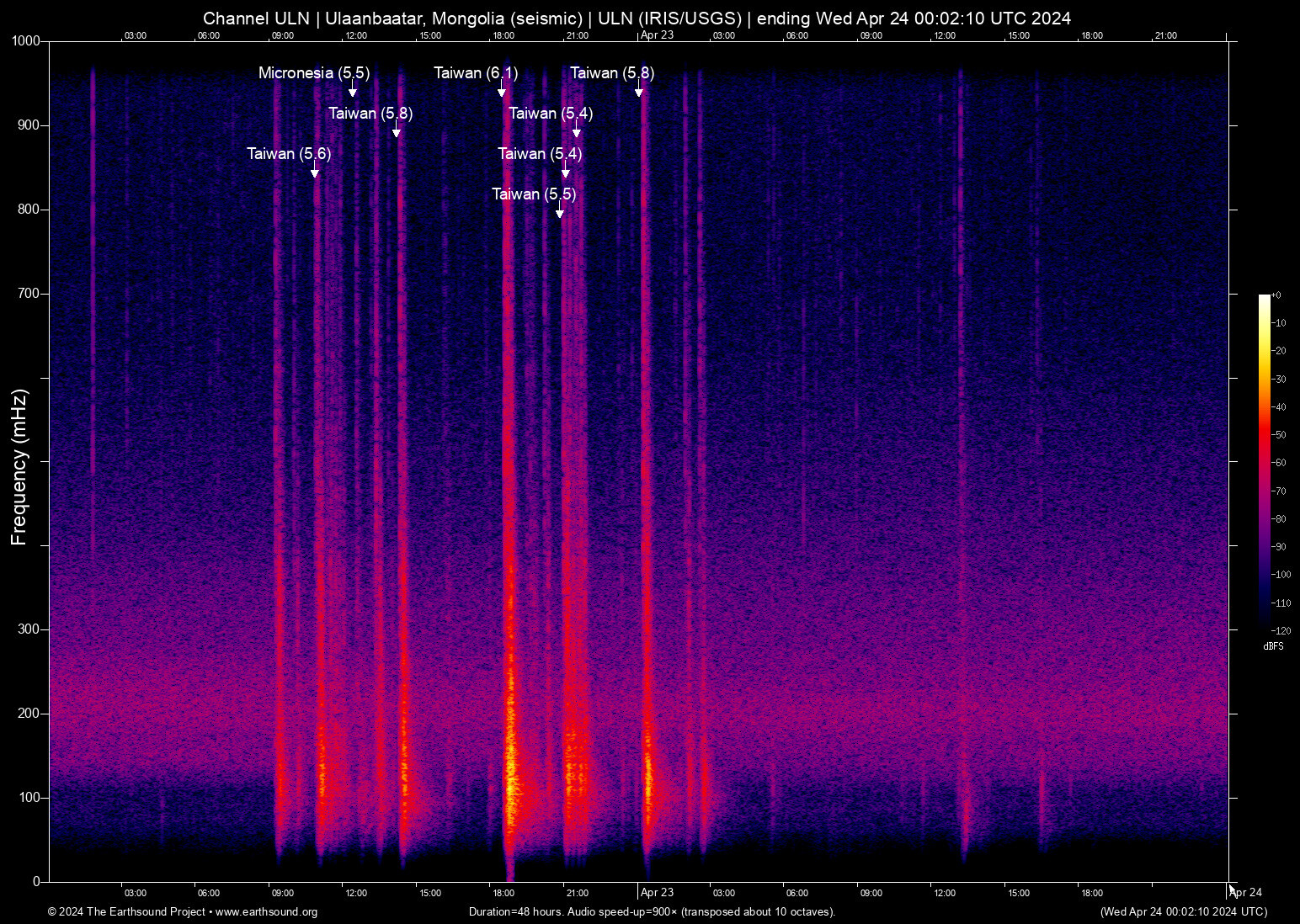Viewport: 1300px width, 924px height.
Task: Click the Frequency (mHz) axis label
Action: pos(19,467)
